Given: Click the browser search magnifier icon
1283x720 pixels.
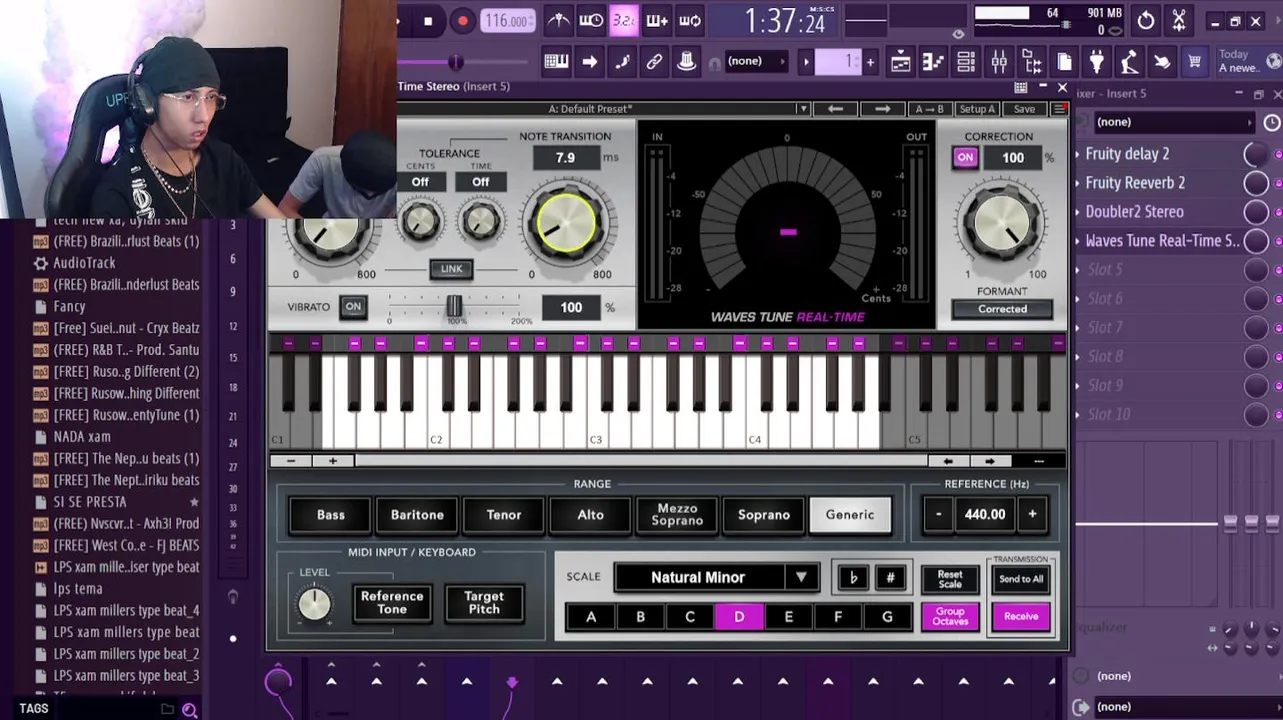Looking at the screenshot, I should point(189,710).
